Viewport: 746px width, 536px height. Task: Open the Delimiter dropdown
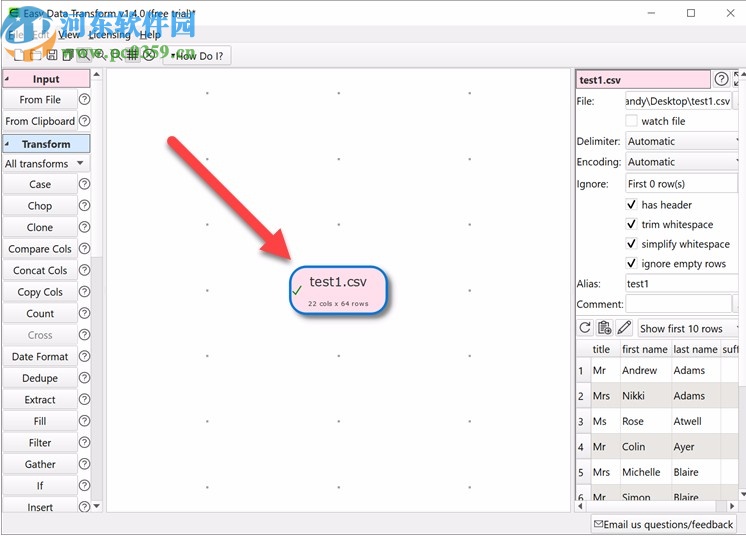pyautogui.click(x=682, y=141)
